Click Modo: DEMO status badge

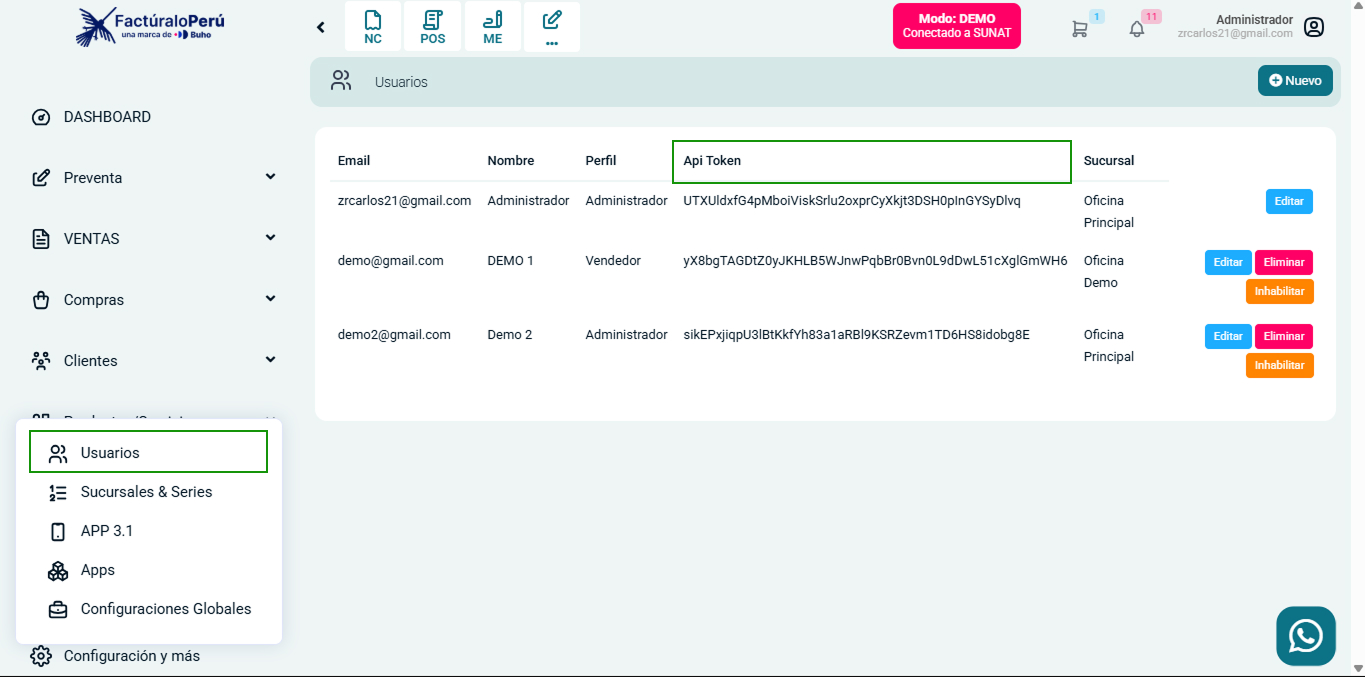click(956, 26)
